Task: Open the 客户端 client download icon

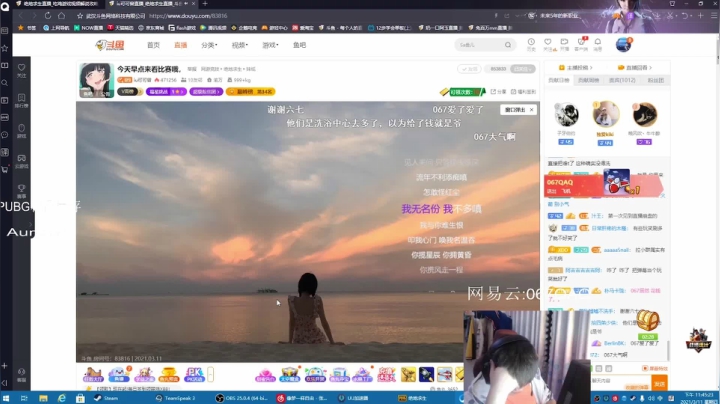Action: [x=581, y=44]
